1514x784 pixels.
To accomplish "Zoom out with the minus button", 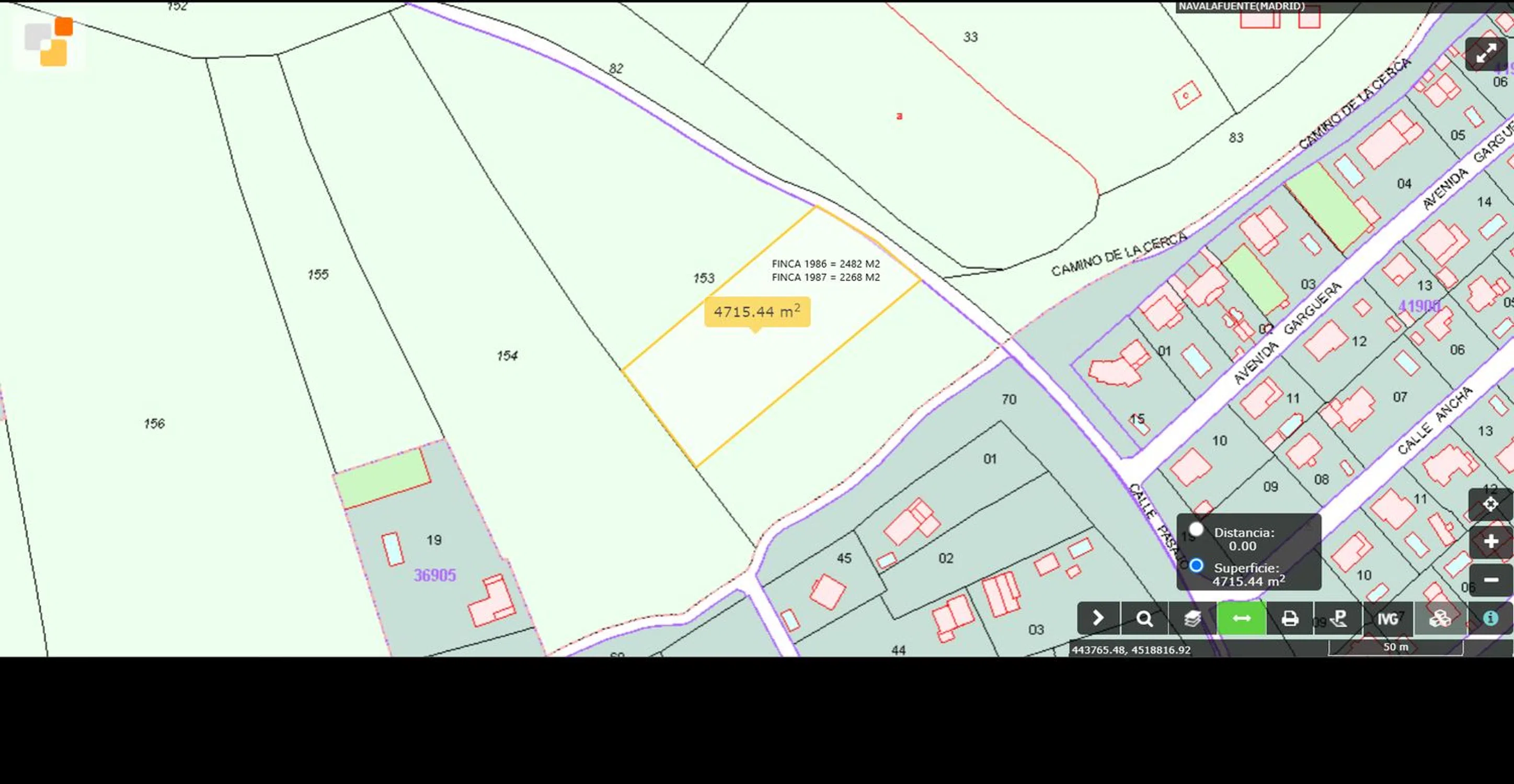I will pos(1490,580).
